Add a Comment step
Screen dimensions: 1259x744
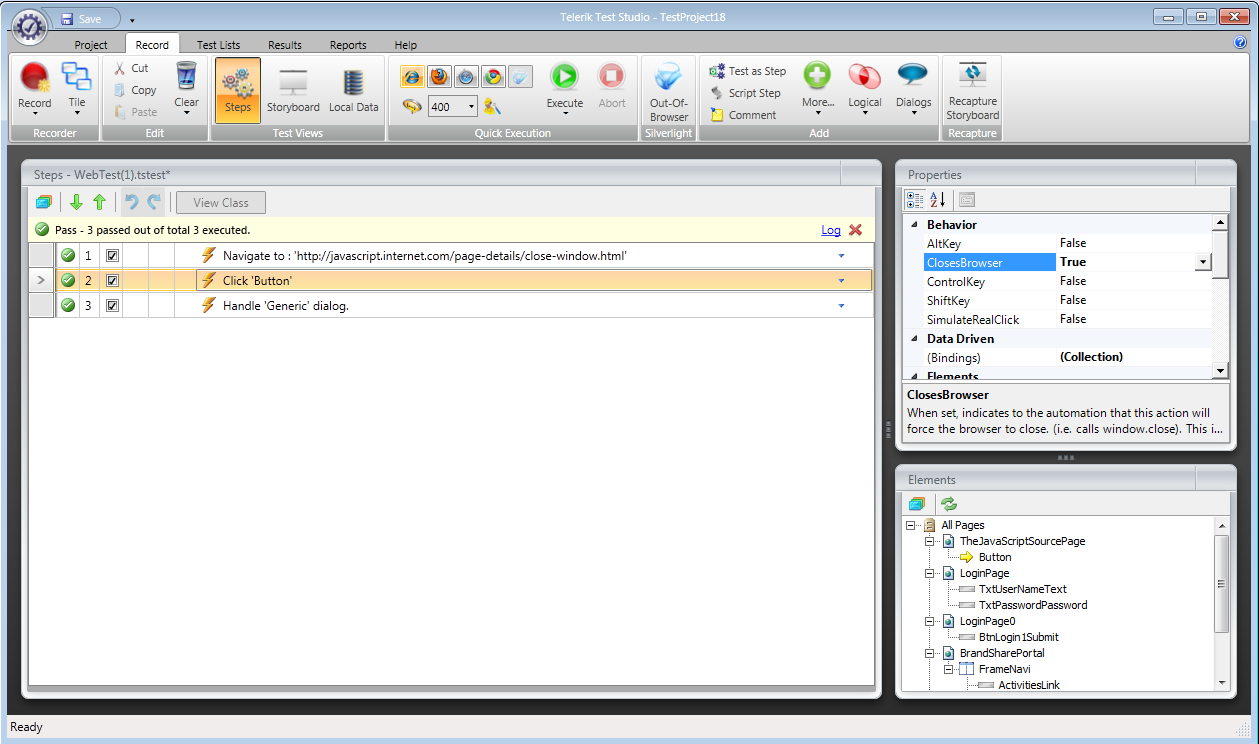(x=743, y=115)
